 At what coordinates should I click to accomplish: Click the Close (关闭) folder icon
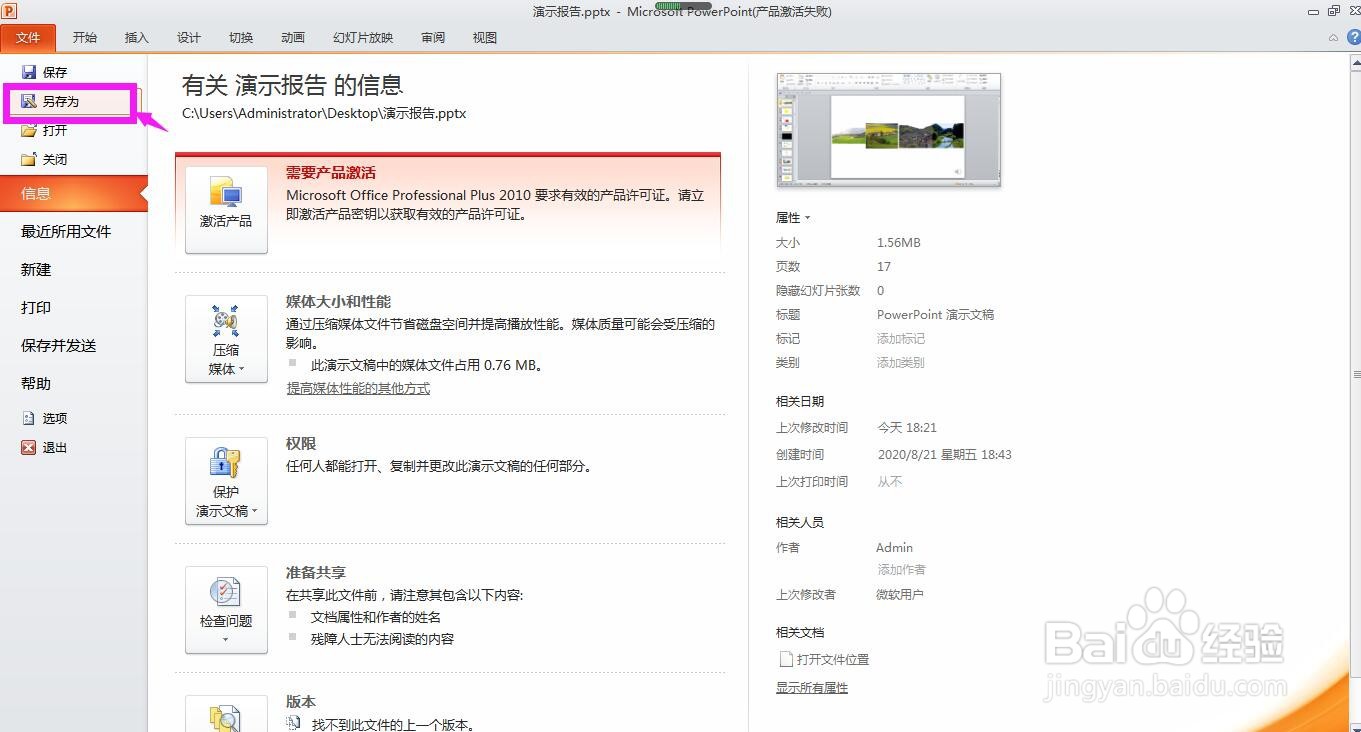[29, 159]
